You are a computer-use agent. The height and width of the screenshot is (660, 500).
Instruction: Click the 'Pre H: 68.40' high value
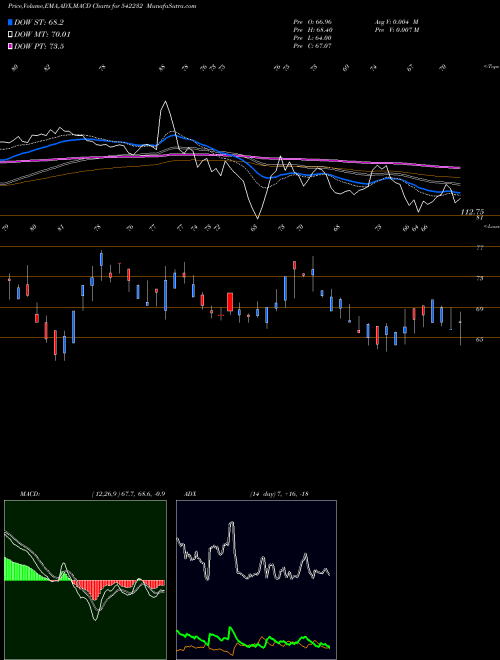coord(313,30)
